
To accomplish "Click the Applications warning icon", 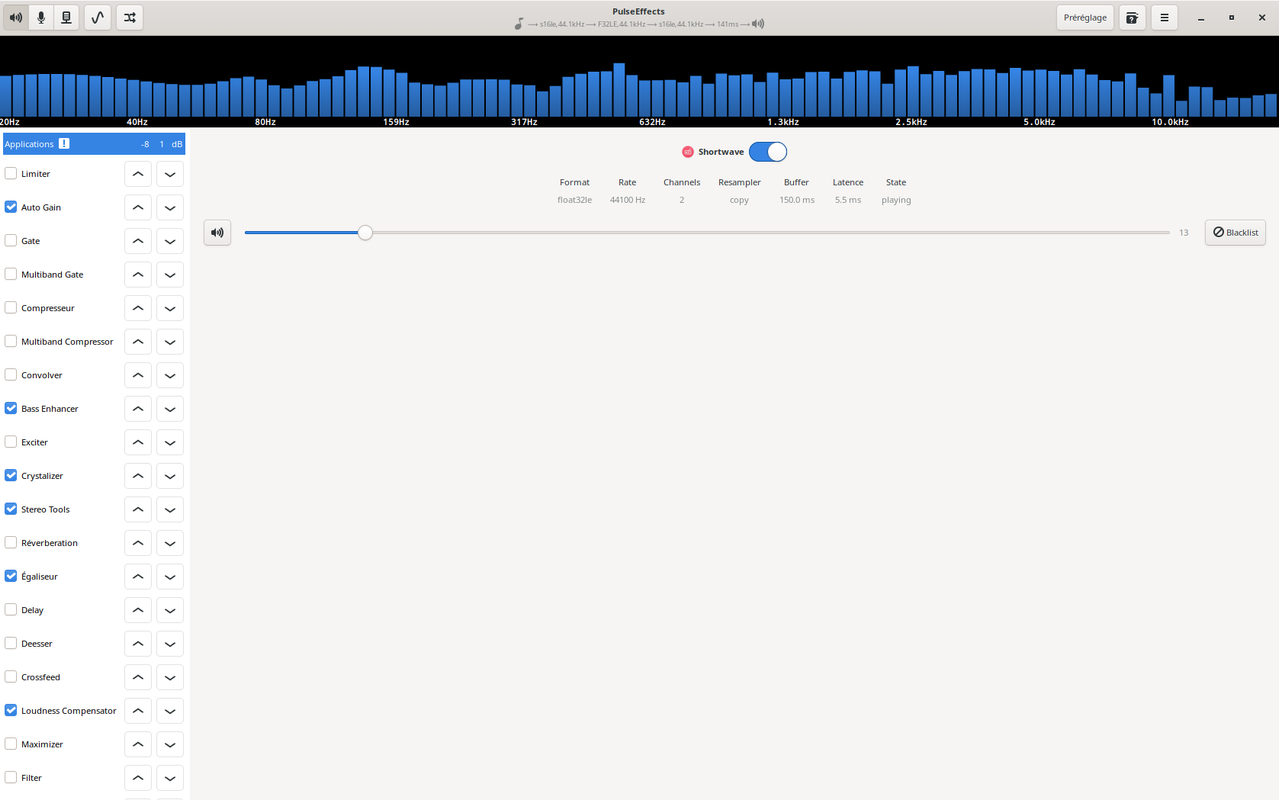I will [x=64, y=144].
